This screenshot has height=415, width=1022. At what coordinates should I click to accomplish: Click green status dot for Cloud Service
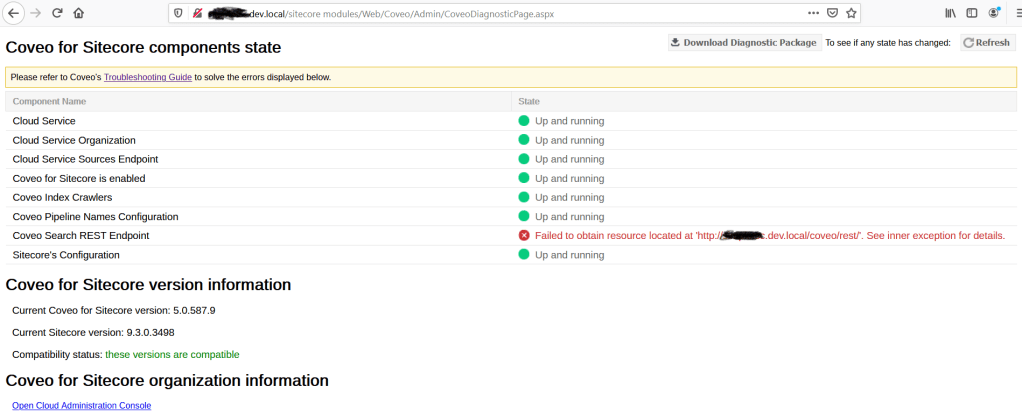coord(524,121)
